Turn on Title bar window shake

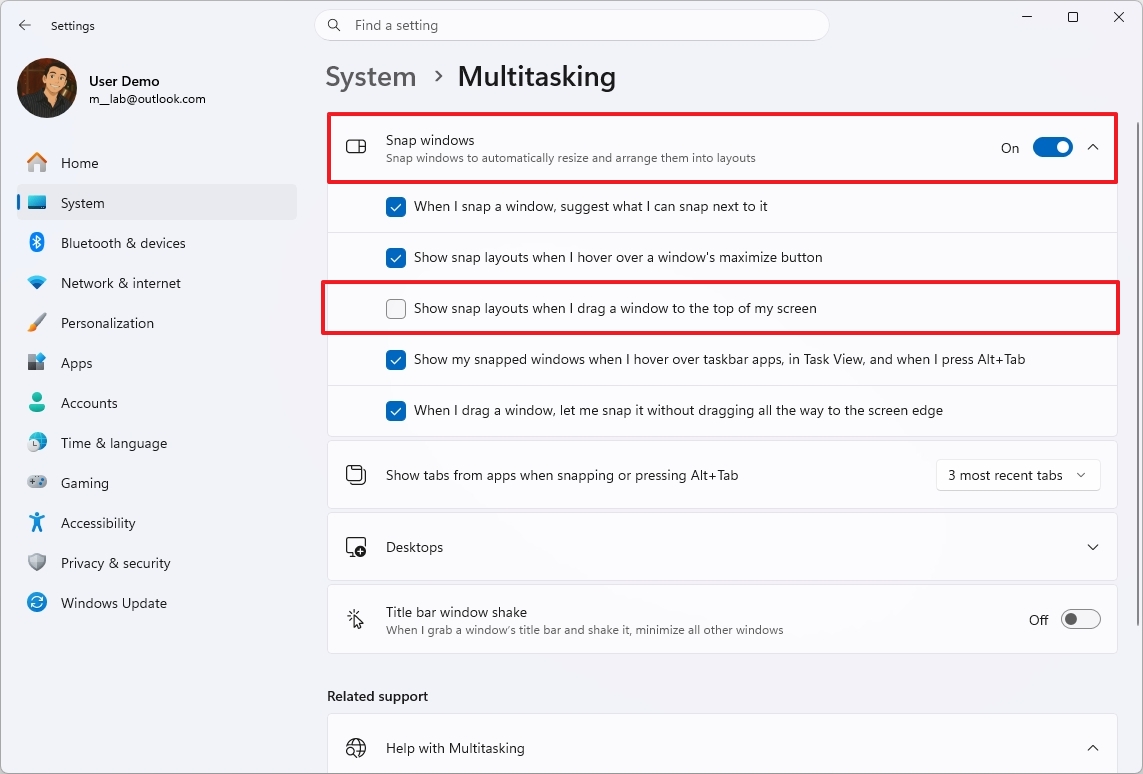[1080, 619]
